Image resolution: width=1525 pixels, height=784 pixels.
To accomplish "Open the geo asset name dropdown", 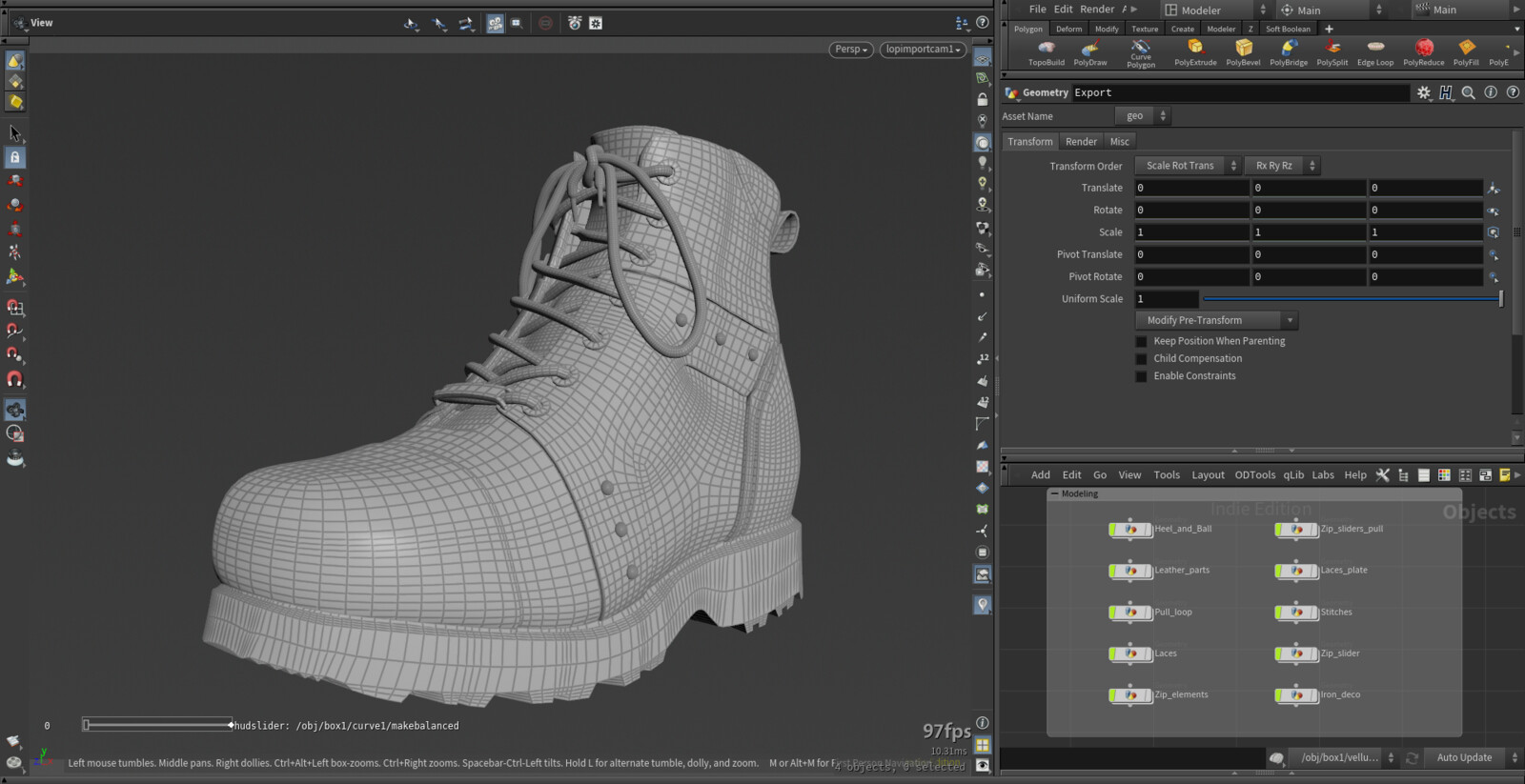I will [1142, 116].
